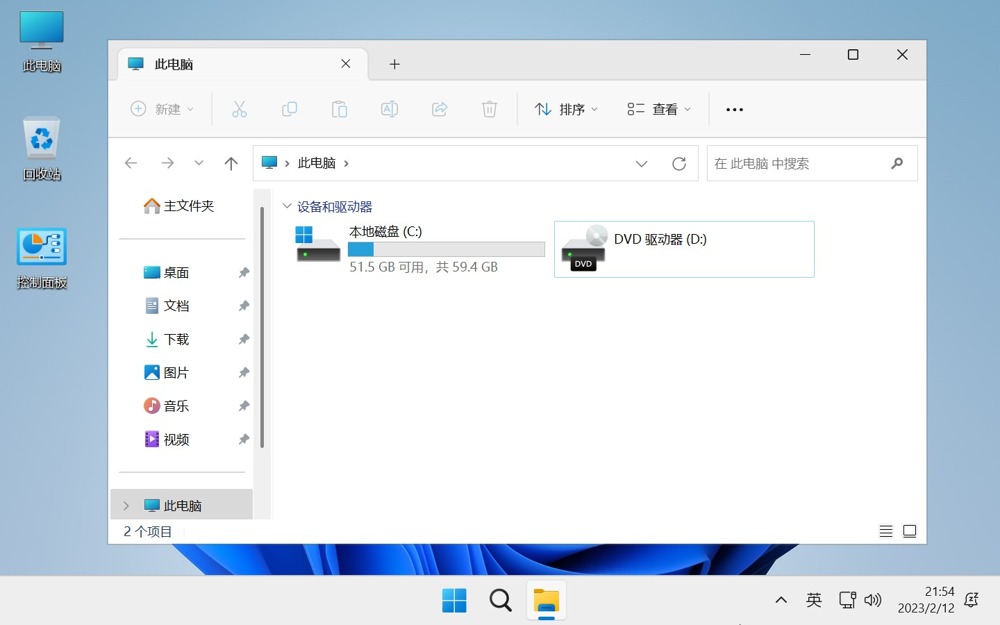Toggle the 英 input language indicator
This screenshot has height=625, width=1000.
[814, 600]
